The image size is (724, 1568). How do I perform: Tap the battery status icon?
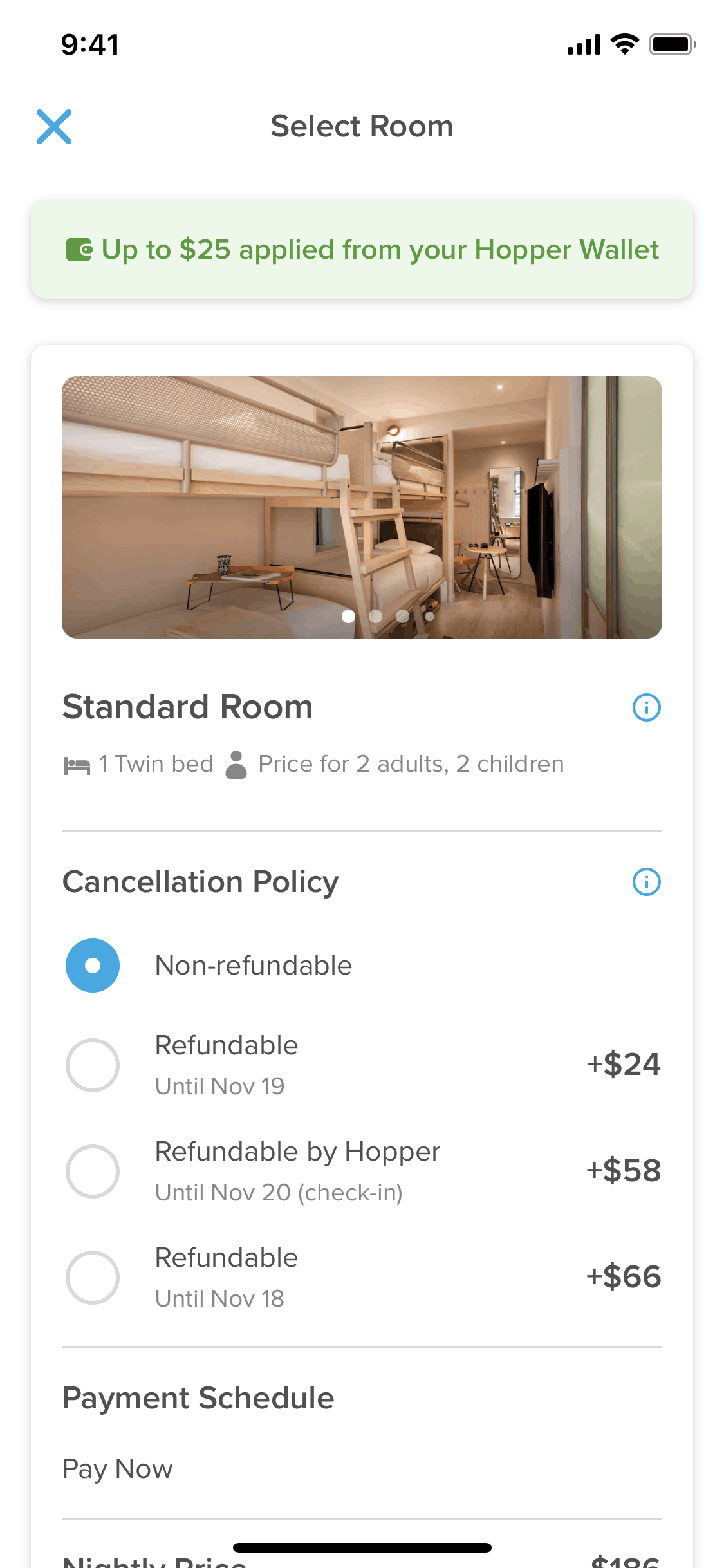[672, 45]
